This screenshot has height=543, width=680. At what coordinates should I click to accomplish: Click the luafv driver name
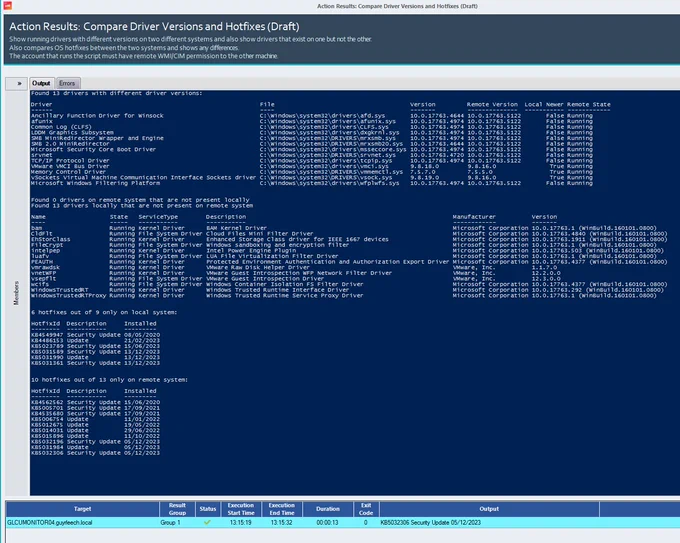pyautogui.click(x=40, y=256)
